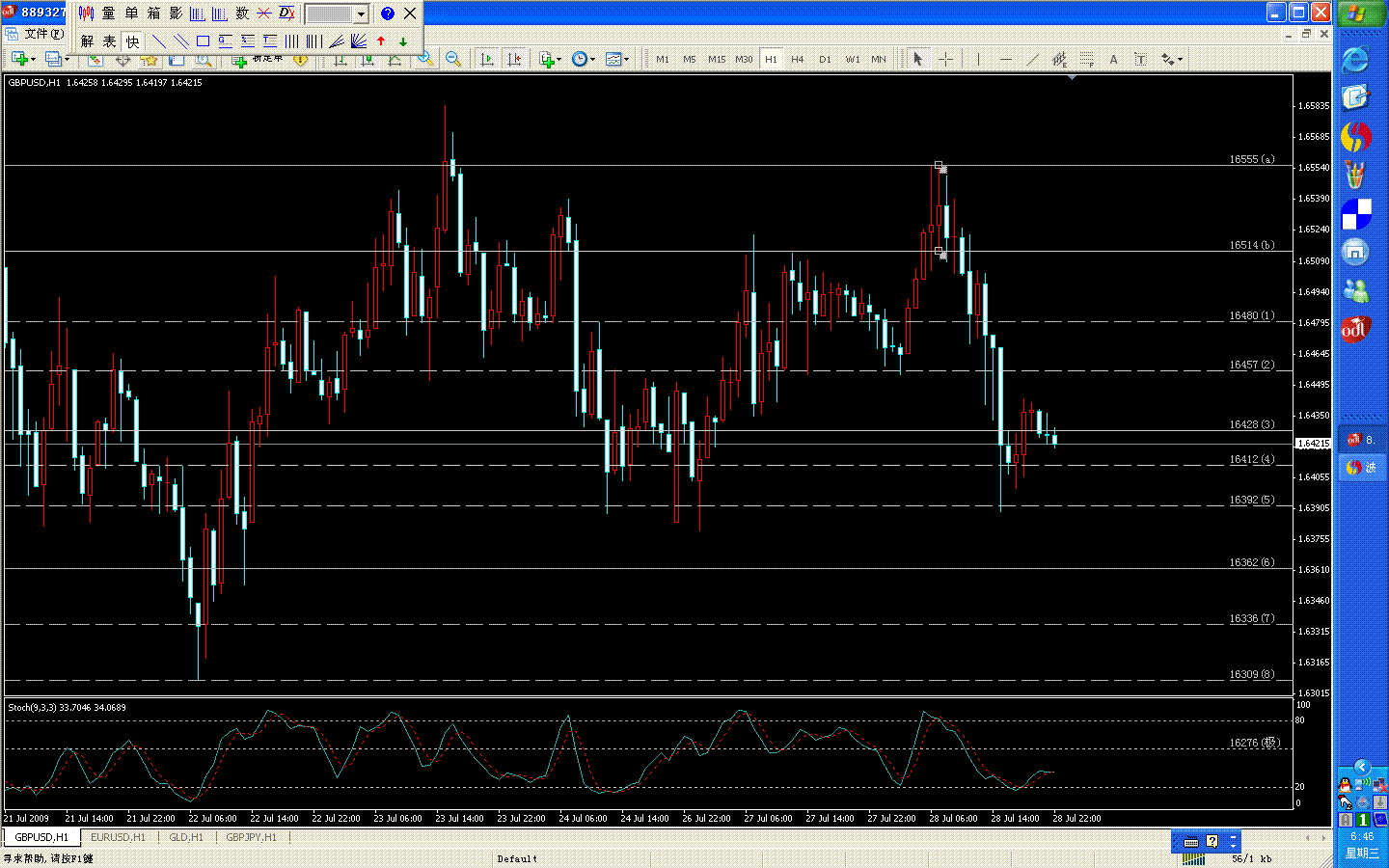The height and width of the screenshot is (868, 1389).
Task: Open the combo box in floating toolbar
Action: coord(336,14)
